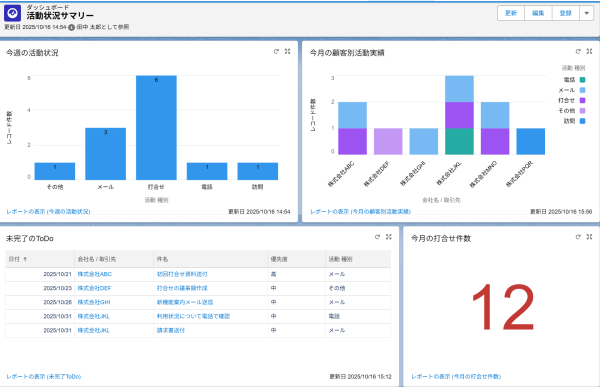Click the teal 電話 segment of 株式会社JKL bar
The width and height of the screenshot is (600, 387).
(x=459, y=141)
